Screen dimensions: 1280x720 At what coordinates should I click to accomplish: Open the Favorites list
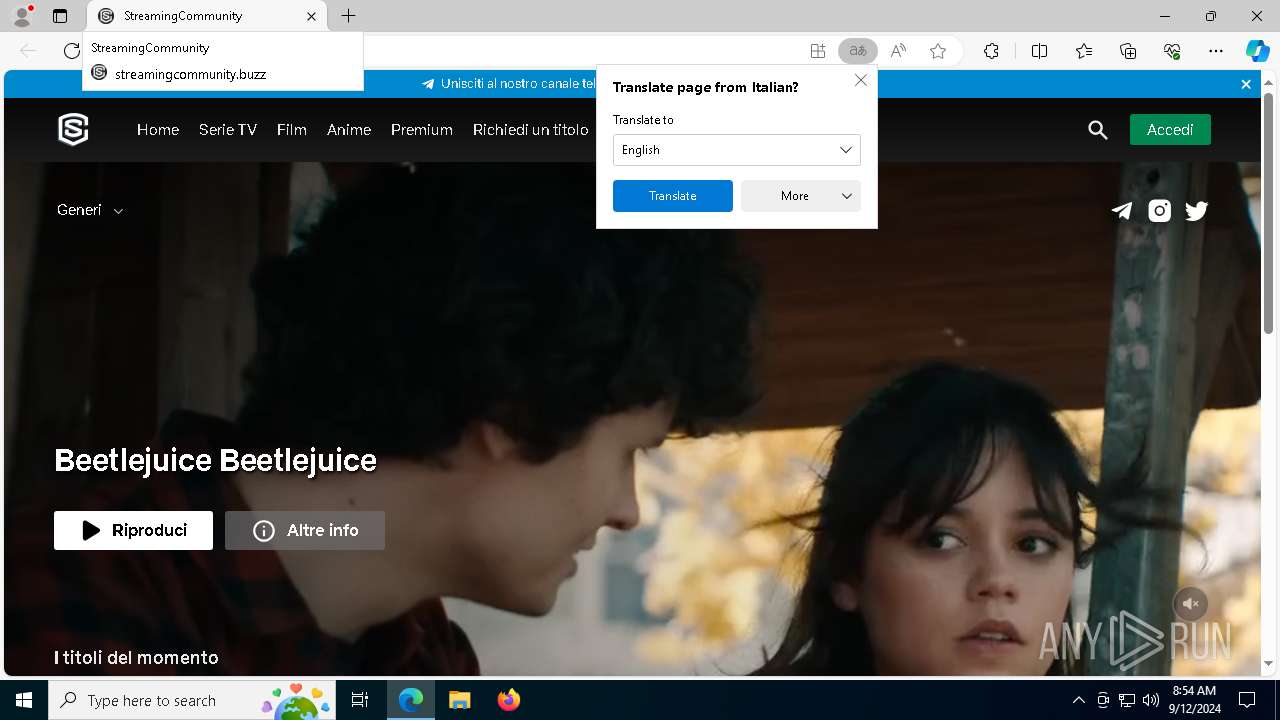point(1084,51)
